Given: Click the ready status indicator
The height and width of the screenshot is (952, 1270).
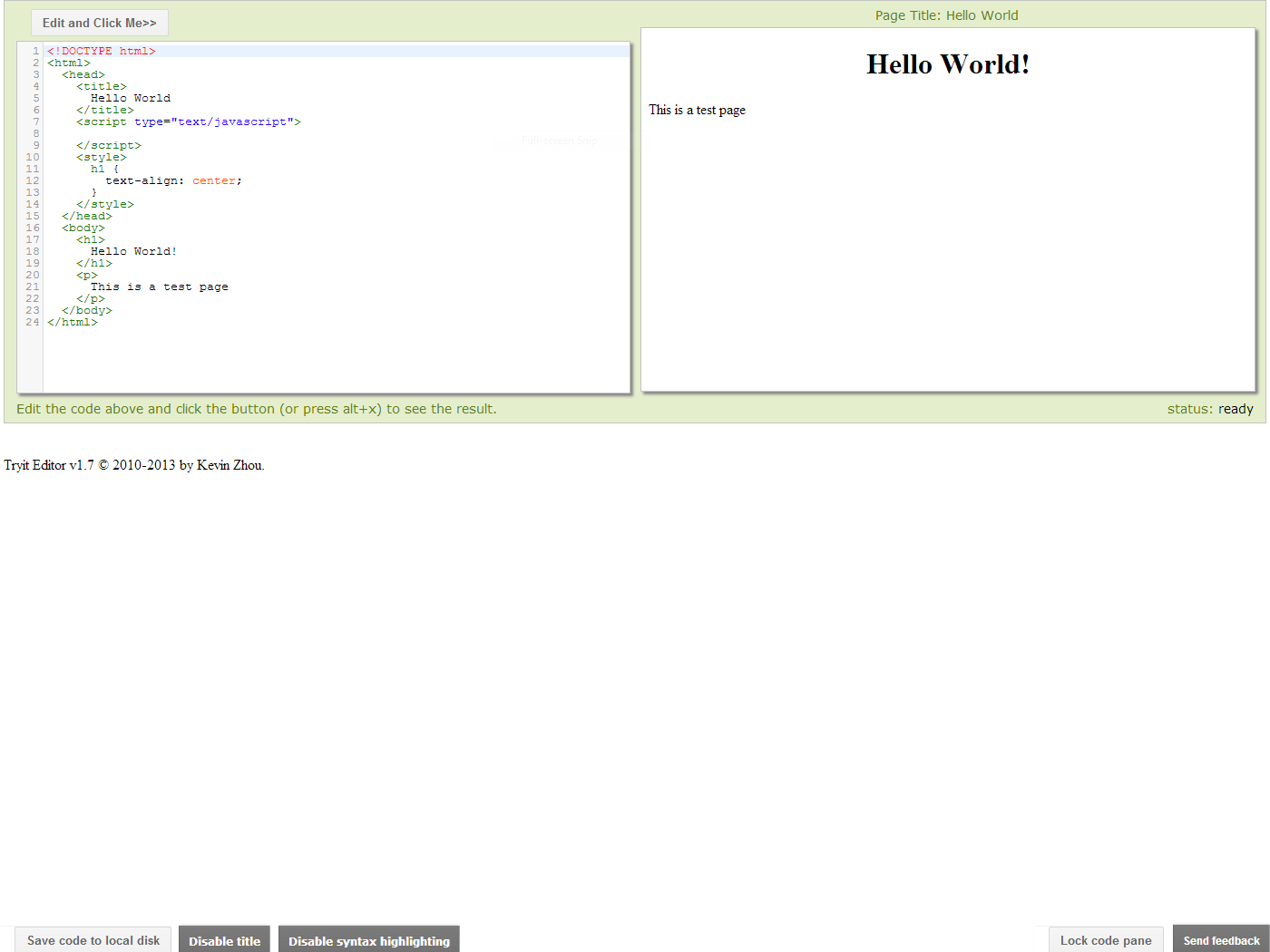Looking at the screenshot, I should click(x=1236, y=409).
